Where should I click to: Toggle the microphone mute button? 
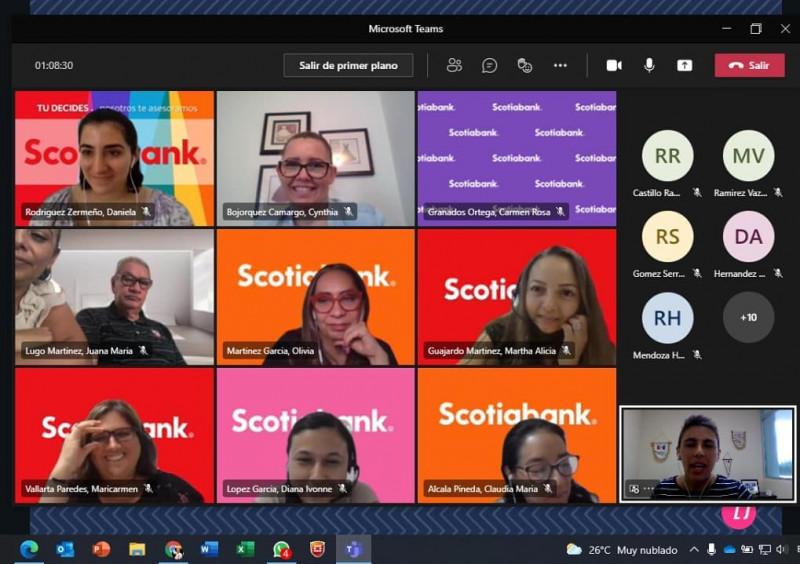[x=649, y=65]
